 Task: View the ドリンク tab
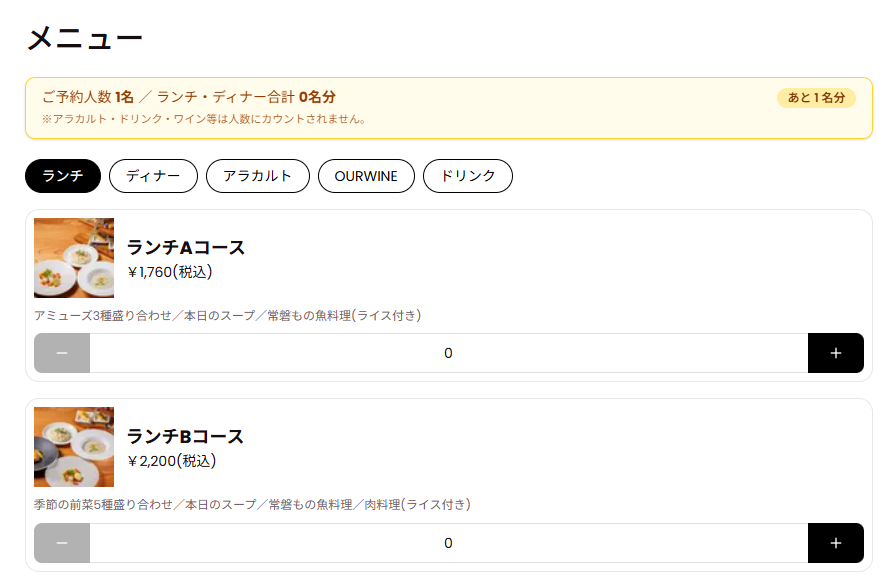coord(468,176)
